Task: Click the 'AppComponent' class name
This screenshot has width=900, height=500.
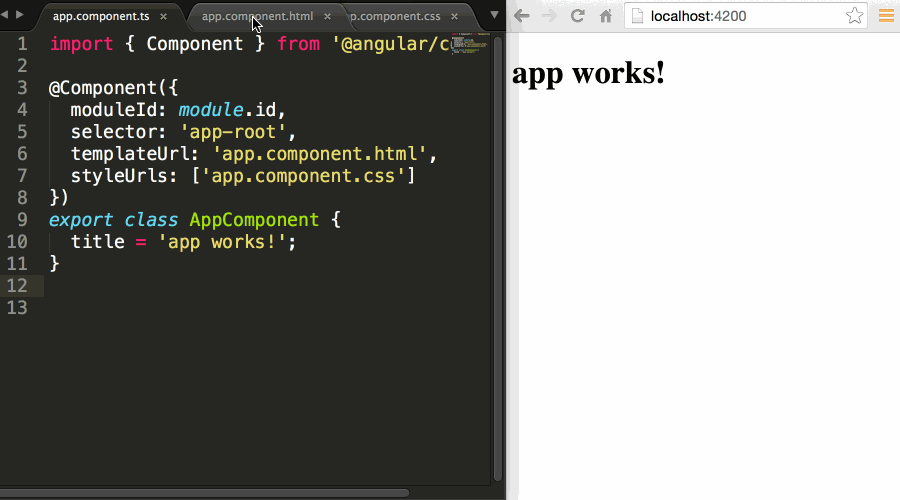Action: 254,220
